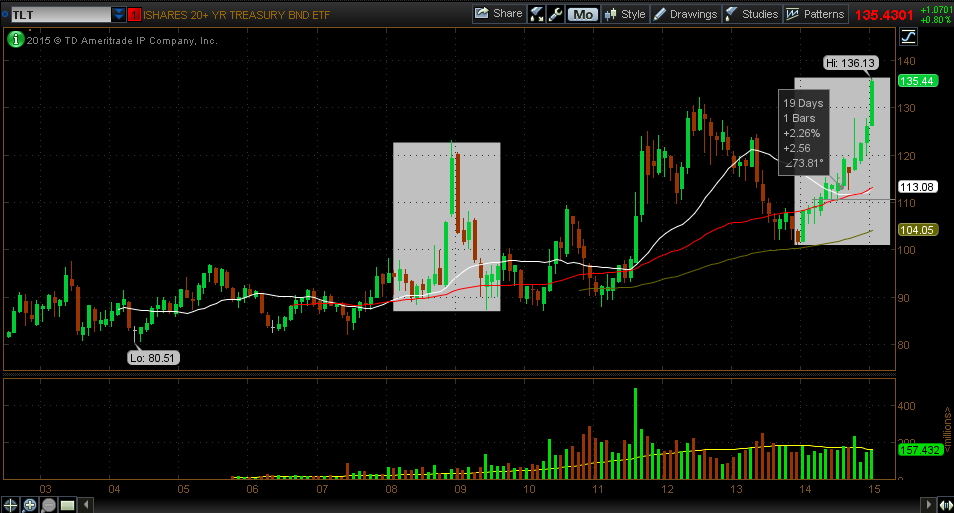
Task: Click the zoom in magnifier icon
Action: [x=29, y=504]
